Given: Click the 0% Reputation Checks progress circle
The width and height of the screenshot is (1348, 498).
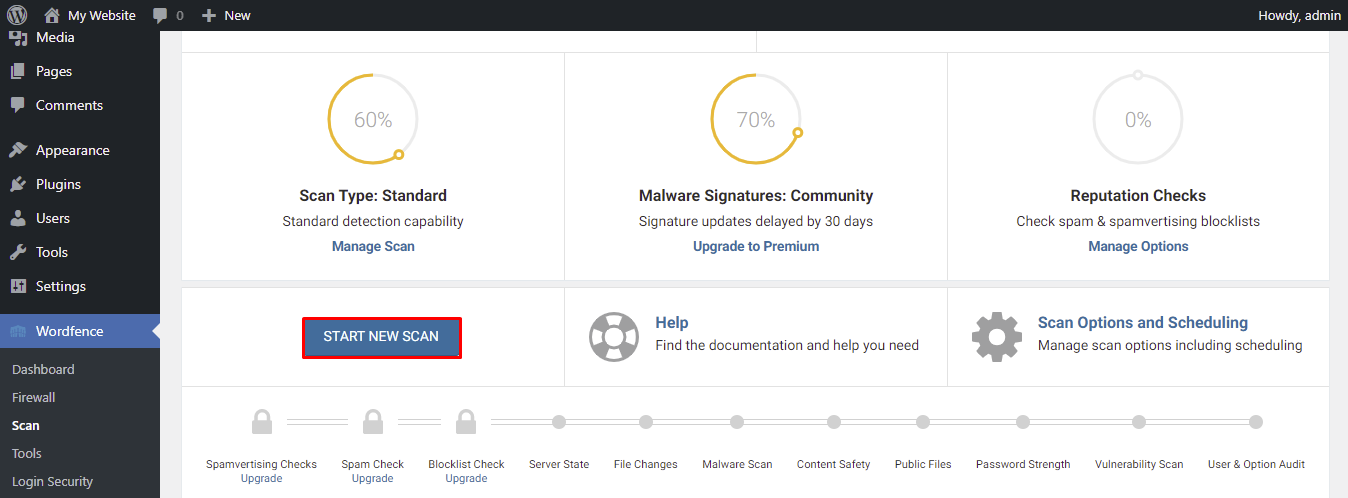Looking at the screenshot, I should tap(1138, 120).
